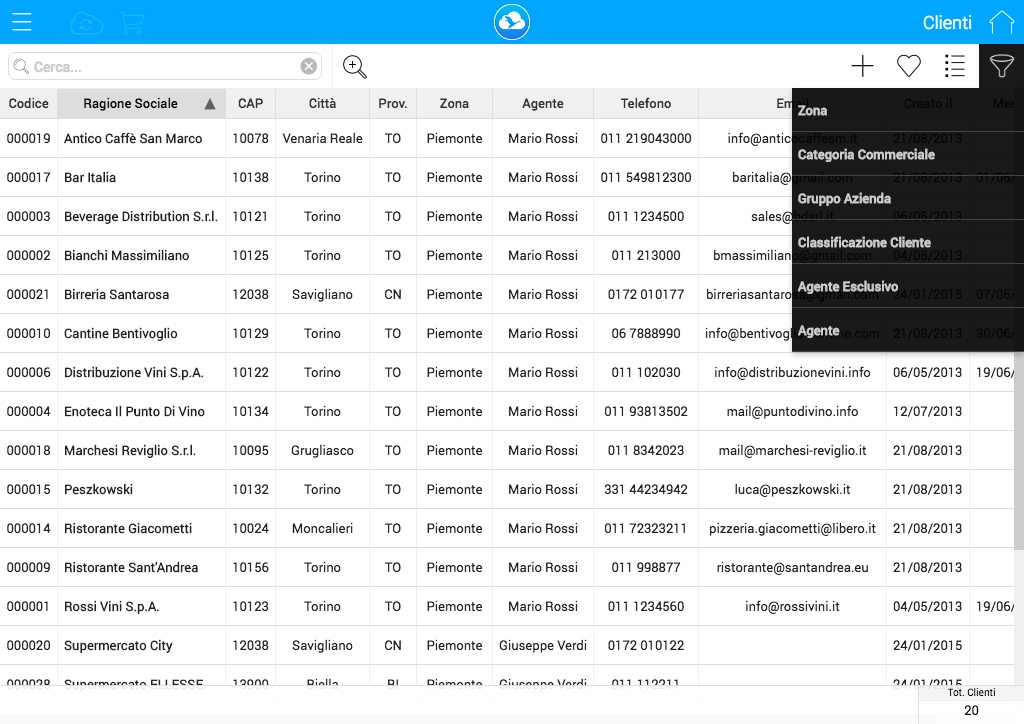Select the Zona filter option
Viewport: 1024px width, 724px height.
coord(908,110)
